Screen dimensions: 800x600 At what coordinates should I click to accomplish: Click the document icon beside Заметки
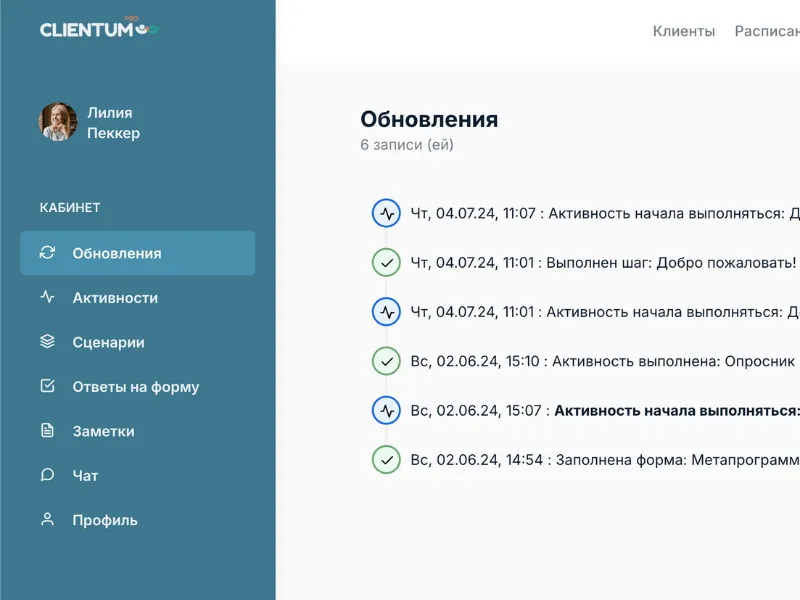click(47, 431)
